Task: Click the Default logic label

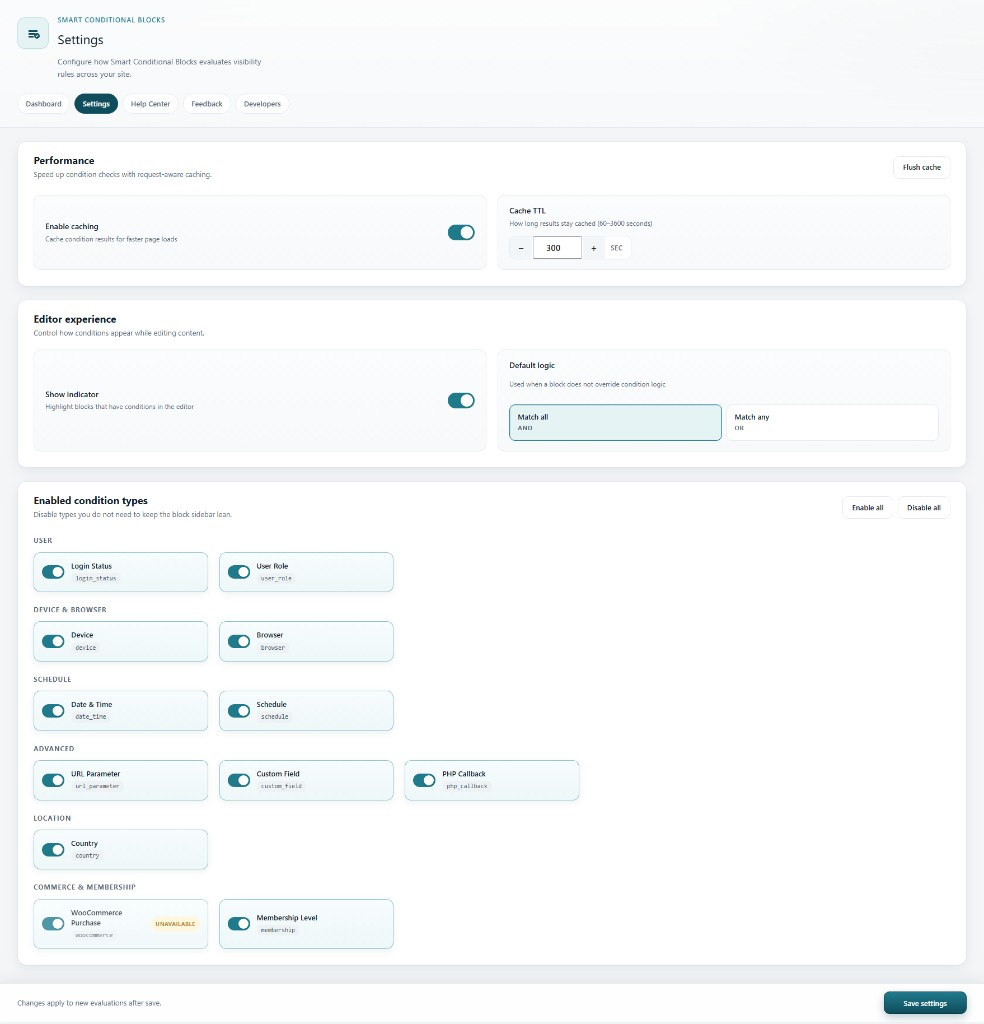Action: (x=532, y=365)
